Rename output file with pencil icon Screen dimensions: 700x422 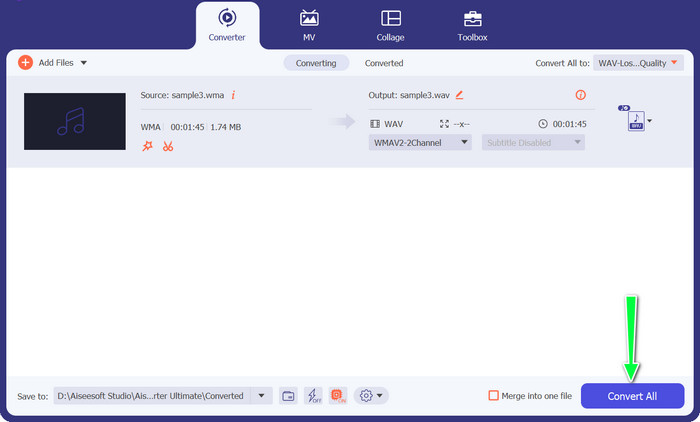(459, 95)
